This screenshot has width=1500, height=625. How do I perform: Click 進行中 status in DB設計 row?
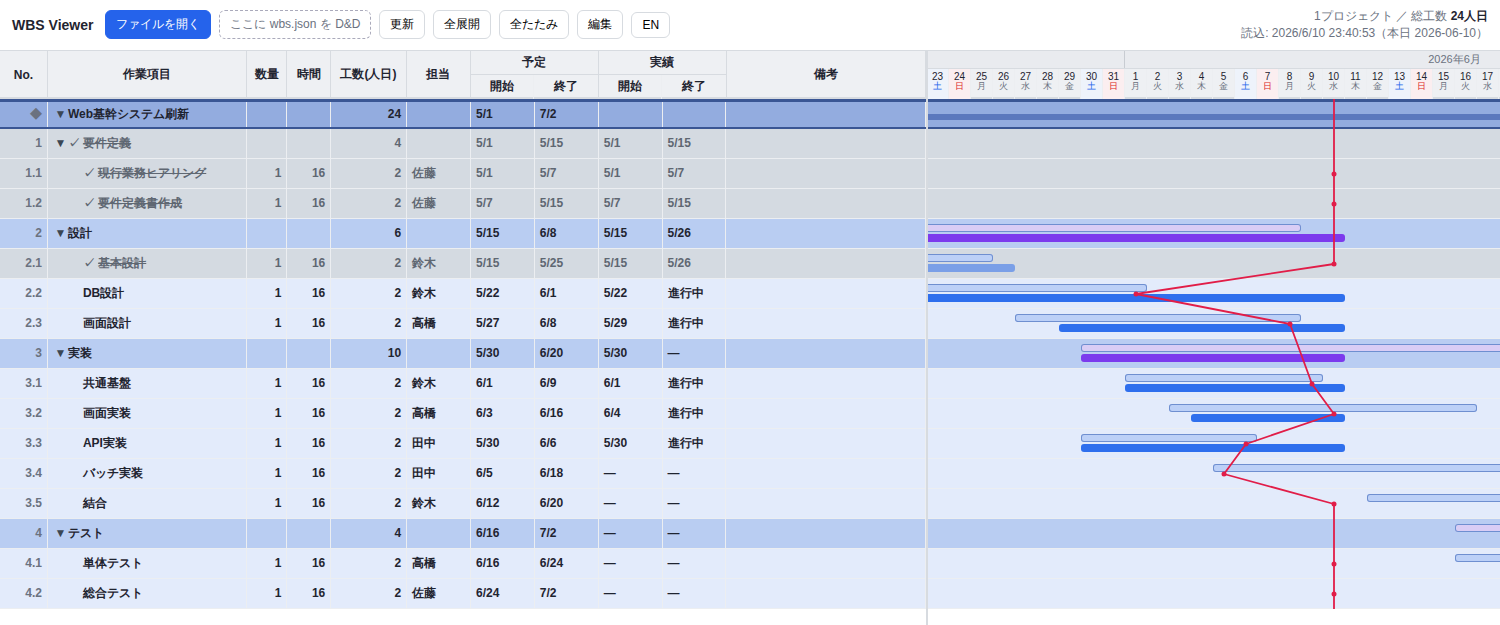(x=686, y=293)
